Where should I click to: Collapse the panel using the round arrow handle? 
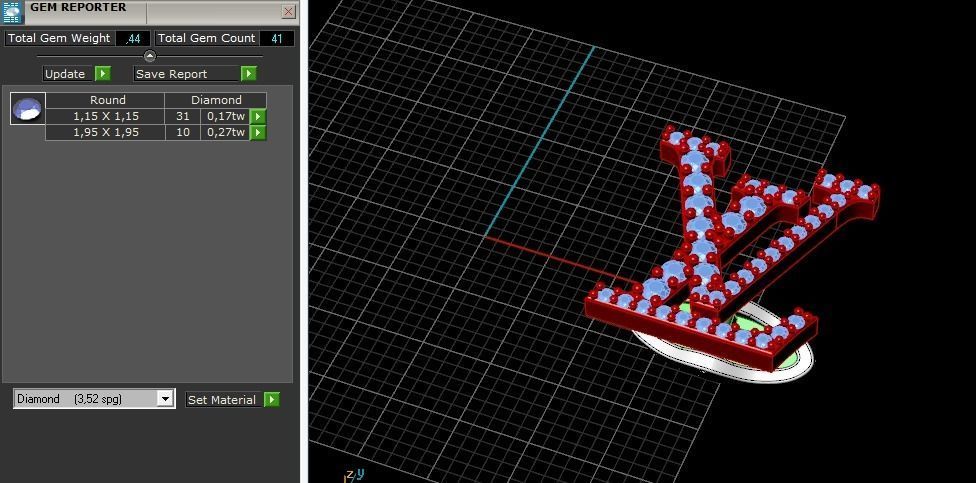coord(150,56)
